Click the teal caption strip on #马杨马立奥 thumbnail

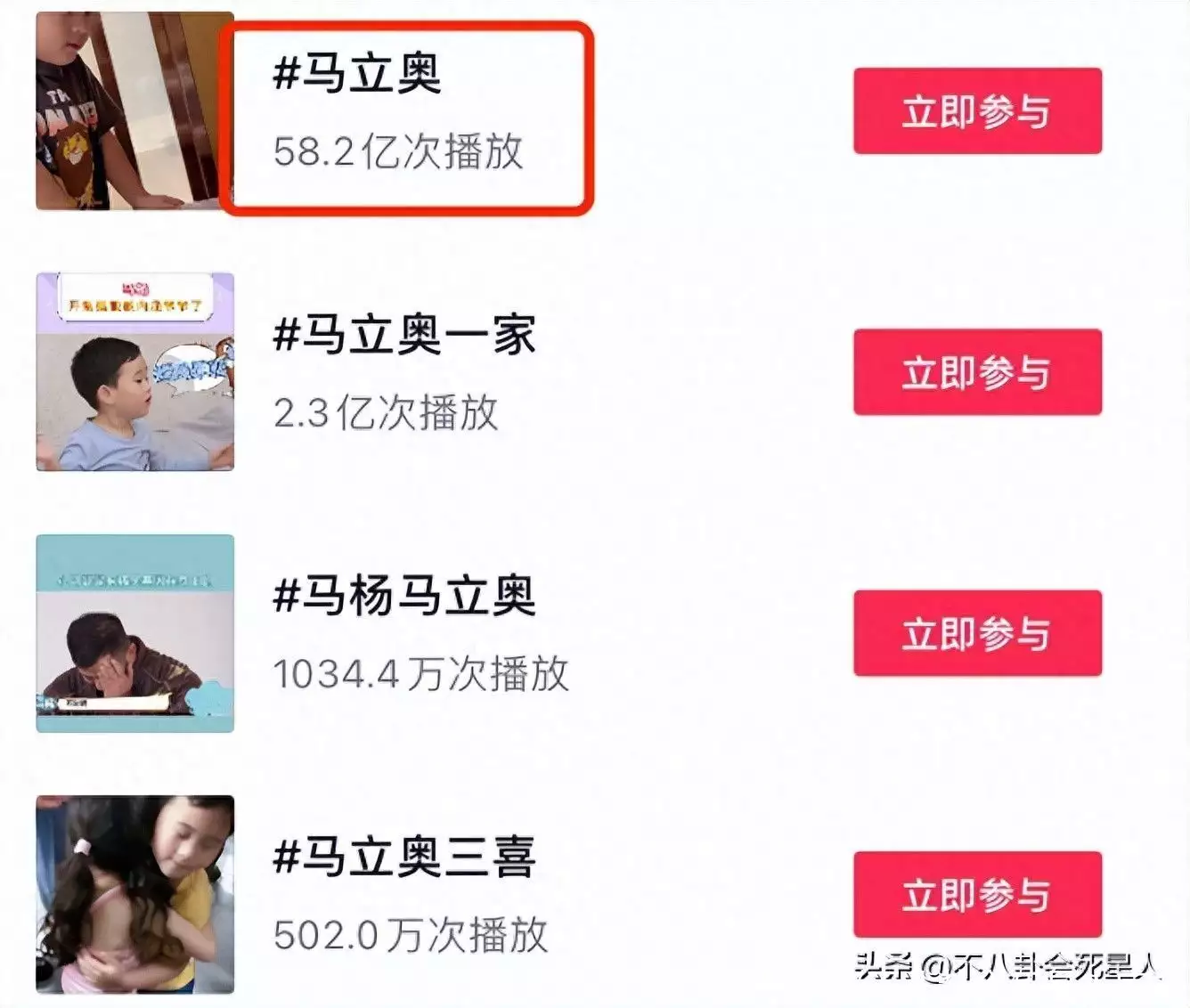(x=134, y=580)
